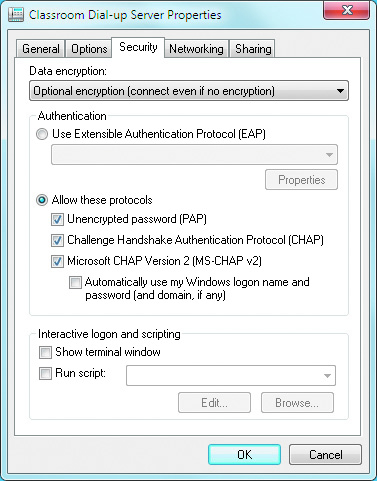Disable Challenge Handshake Authentication Protocol (CHAP)
Image resolution: width=378 pixels, height=481 pixels.
pyautogui.click(x=57, y=240)
